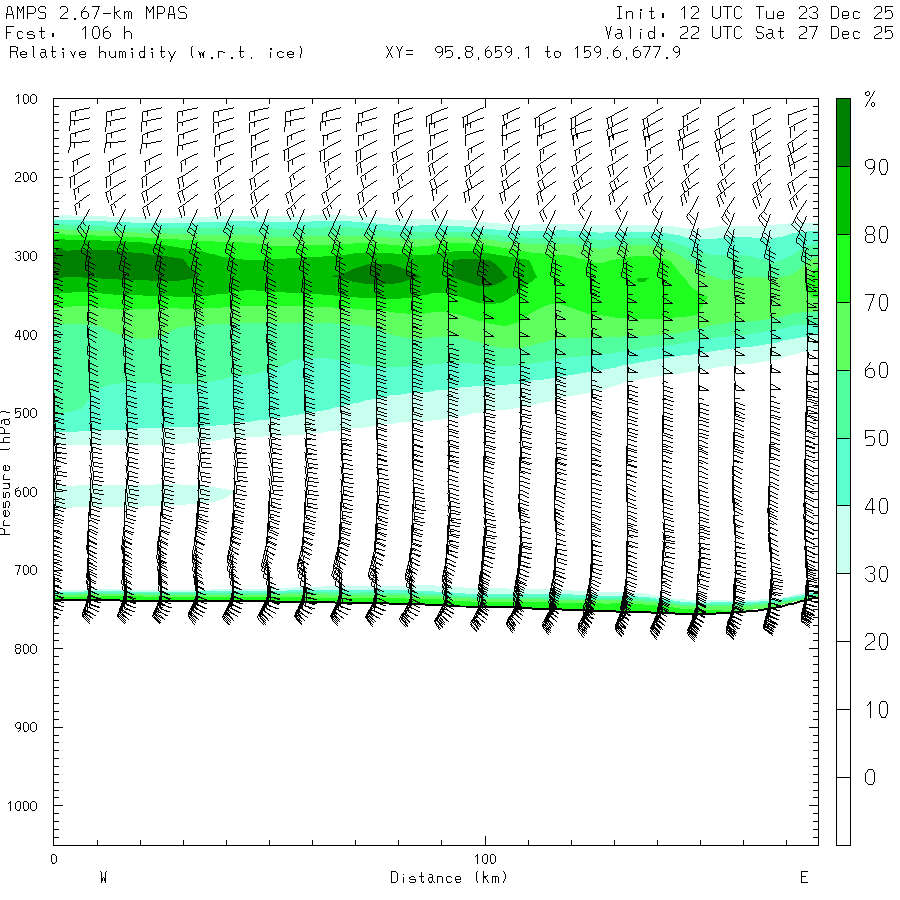
Task: Click the 70 colorbar label
Action: 876,302
